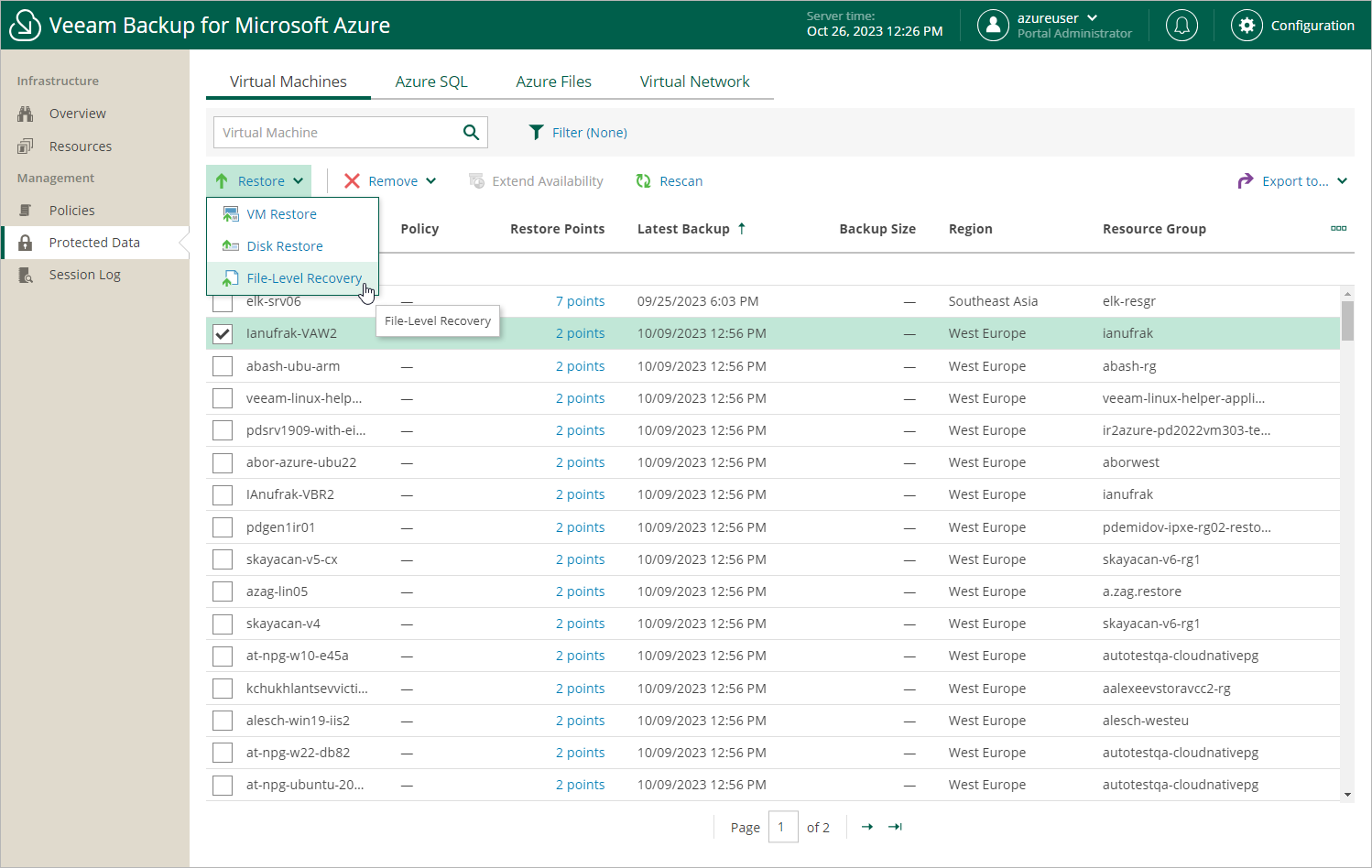Select the skayacan-v5-cx checkbox
The width and height of the screenshot is (1372, 868).
(223, 559)
